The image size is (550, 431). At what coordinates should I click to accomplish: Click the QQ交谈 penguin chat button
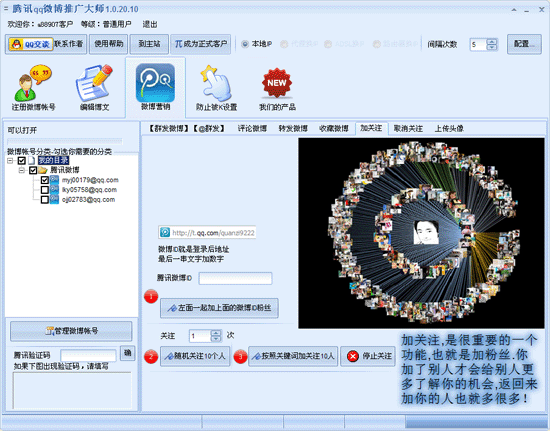(31, 44)
